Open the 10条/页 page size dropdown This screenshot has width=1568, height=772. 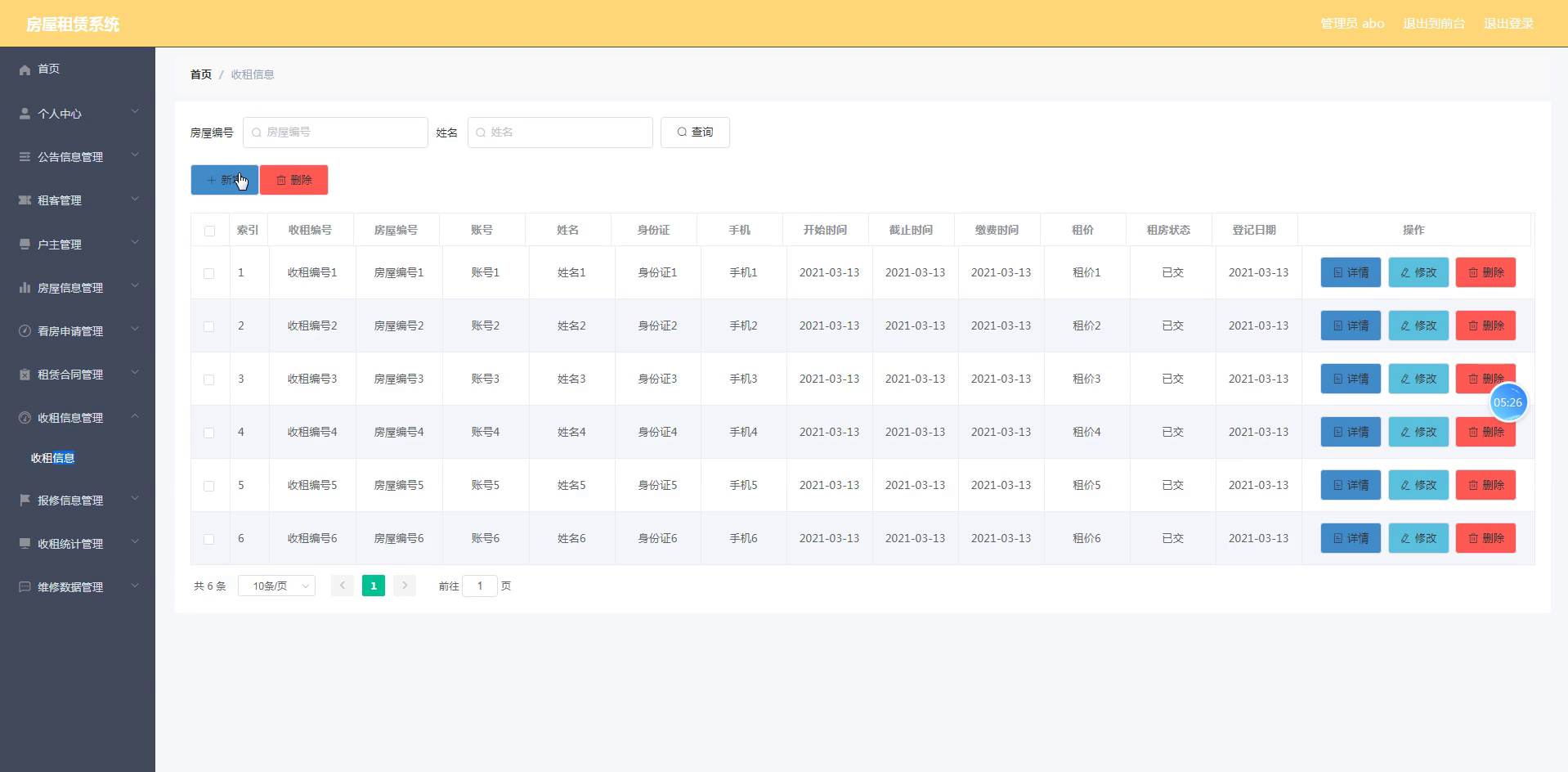(x=276, y=586)
